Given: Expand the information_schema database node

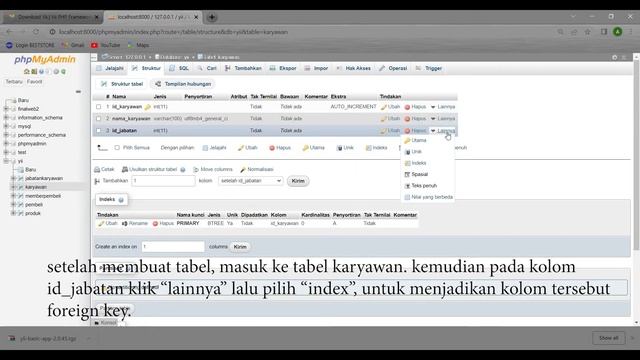Looking at the screenshot, I should coord(6,118).
